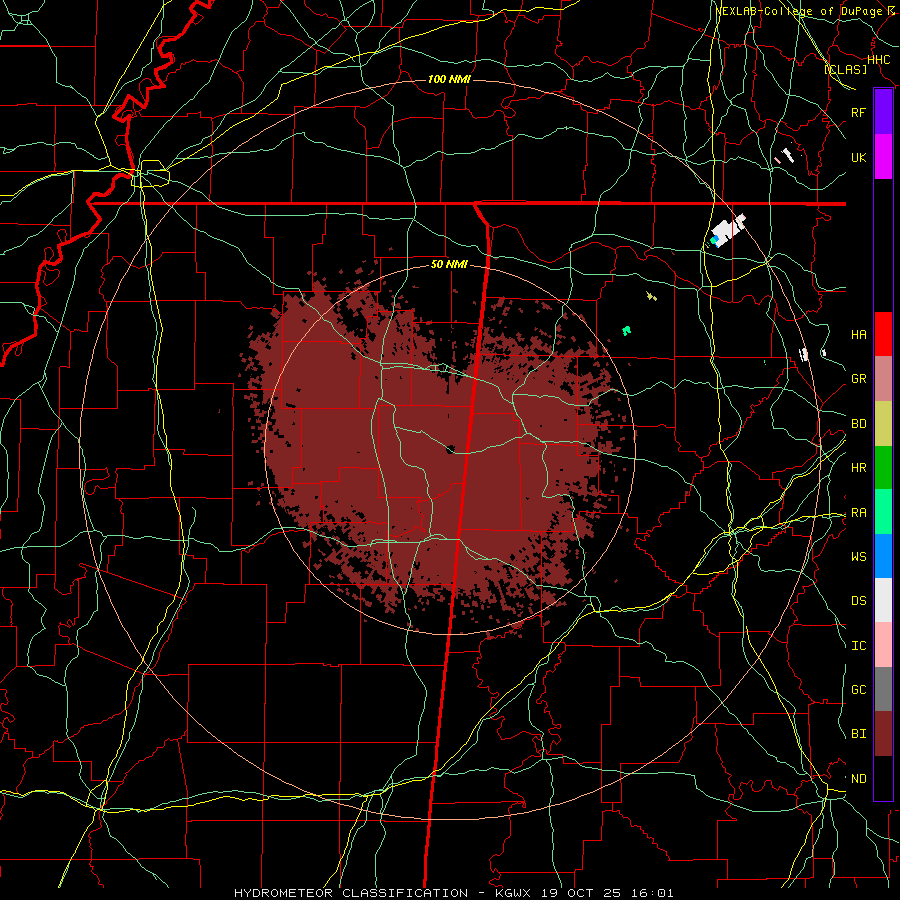The image size is (900, 900).
Task: Click the 50 NMI range ring label
Action: point(449,264)
